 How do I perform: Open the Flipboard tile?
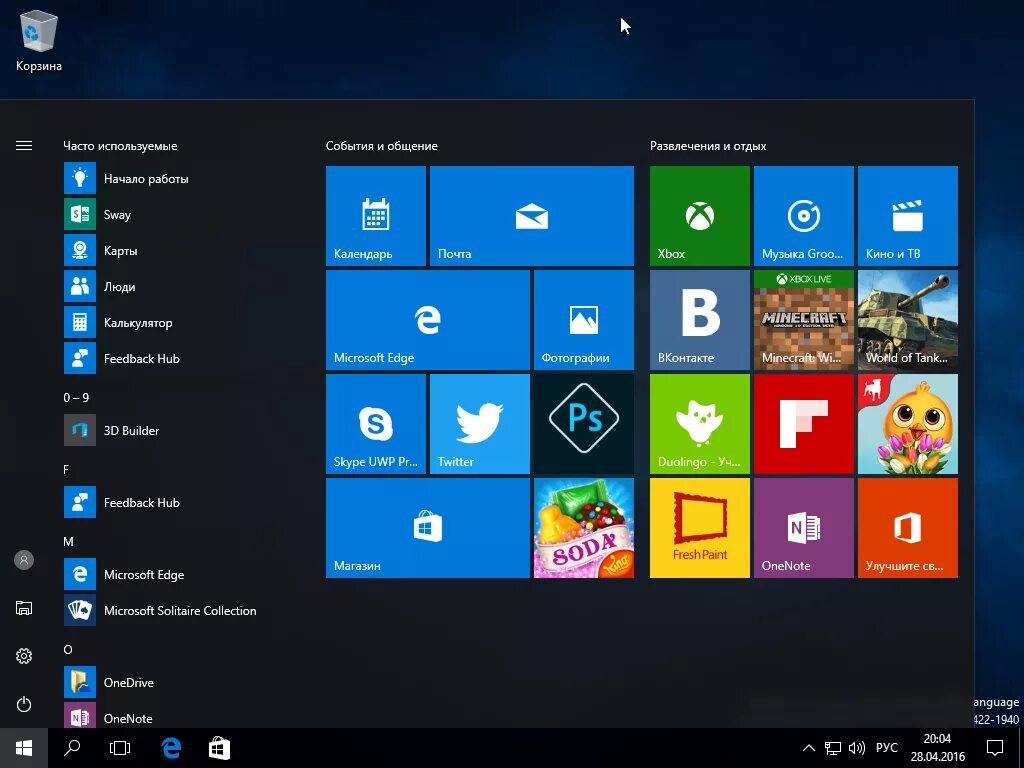[804, 424]
